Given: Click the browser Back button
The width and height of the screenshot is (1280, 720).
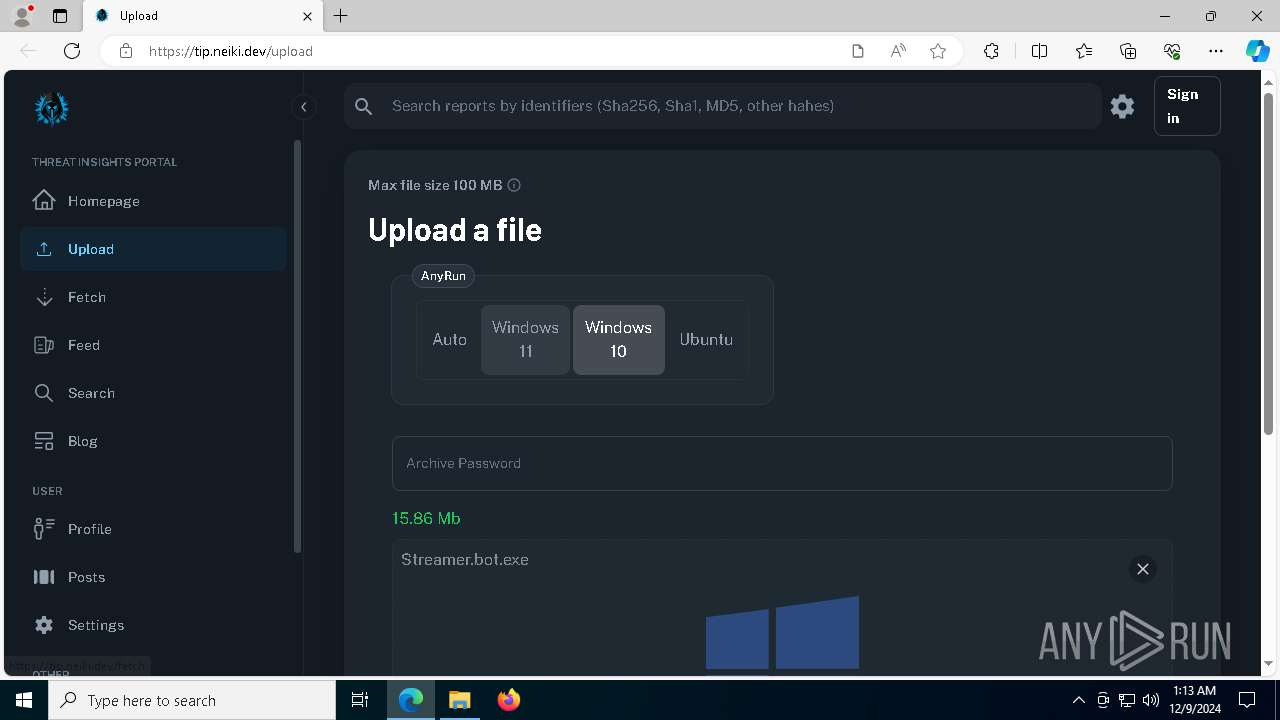Looking at the screenshot, I should pyautogui.click(x=28, y=51).
